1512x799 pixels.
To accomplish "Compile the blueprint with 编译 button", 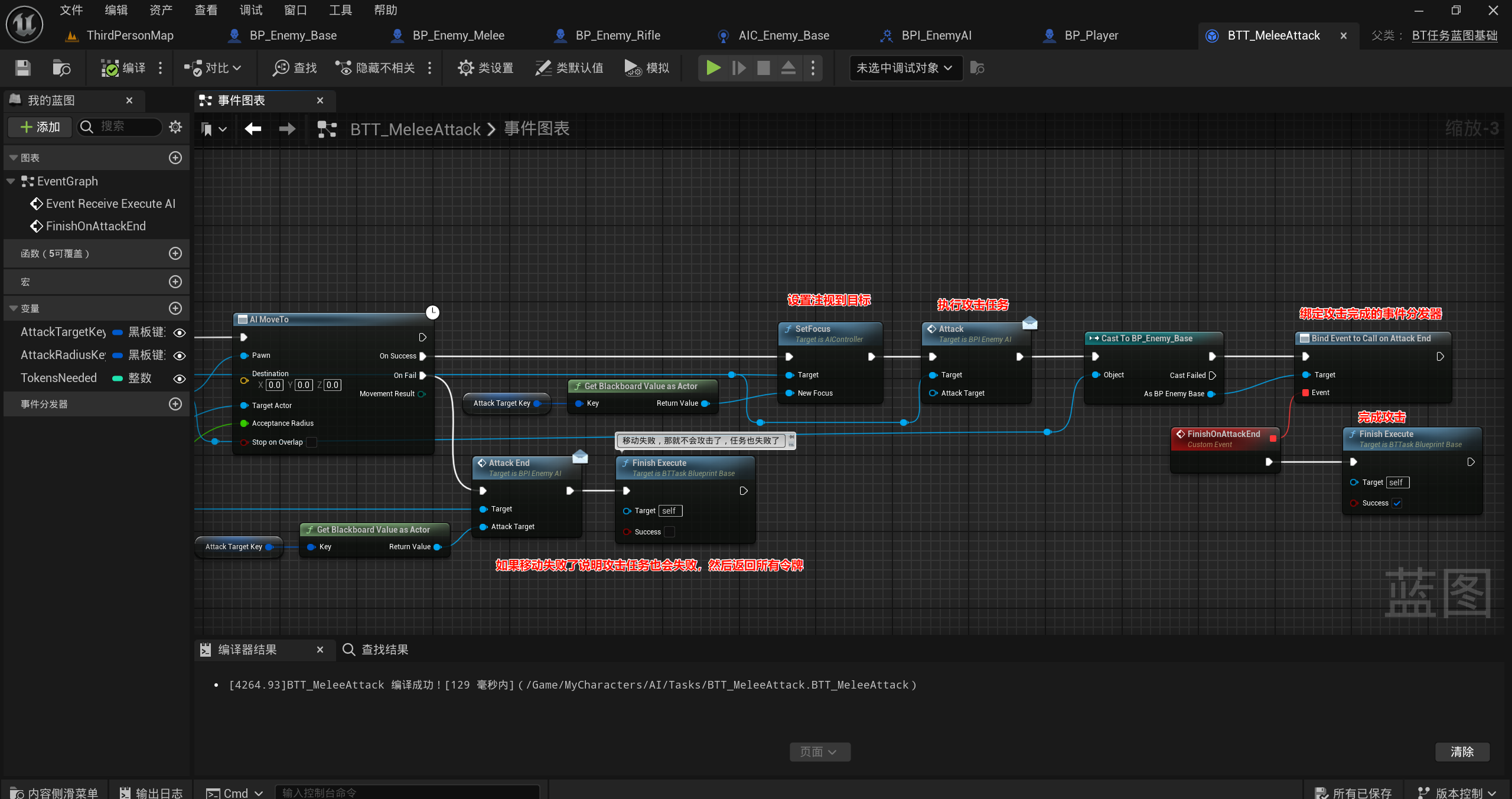I will pos(123,68).
